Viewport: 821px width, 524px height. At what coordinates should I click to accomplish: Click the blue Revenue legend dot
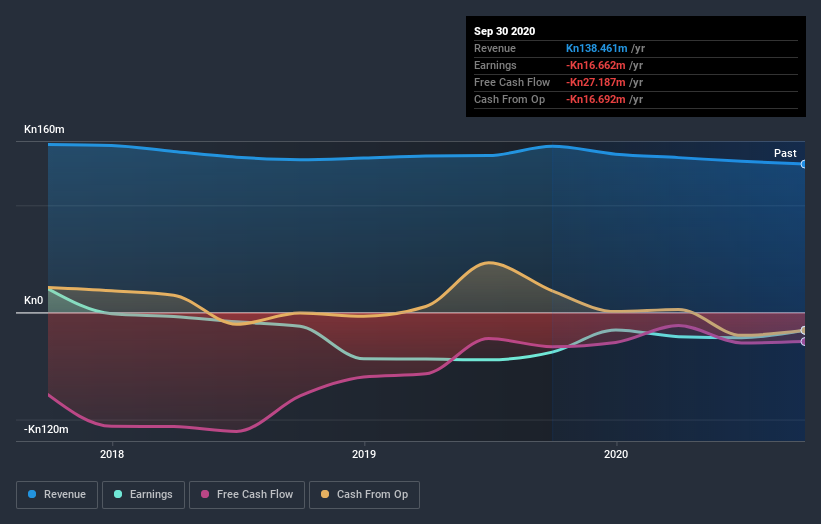coord(32,494)
